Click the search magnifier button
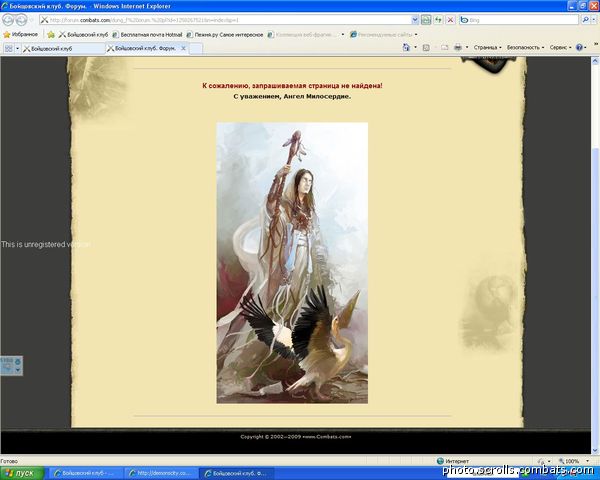Image resolution: width=600 pixels, height=480 pixels. pos(585,20)
